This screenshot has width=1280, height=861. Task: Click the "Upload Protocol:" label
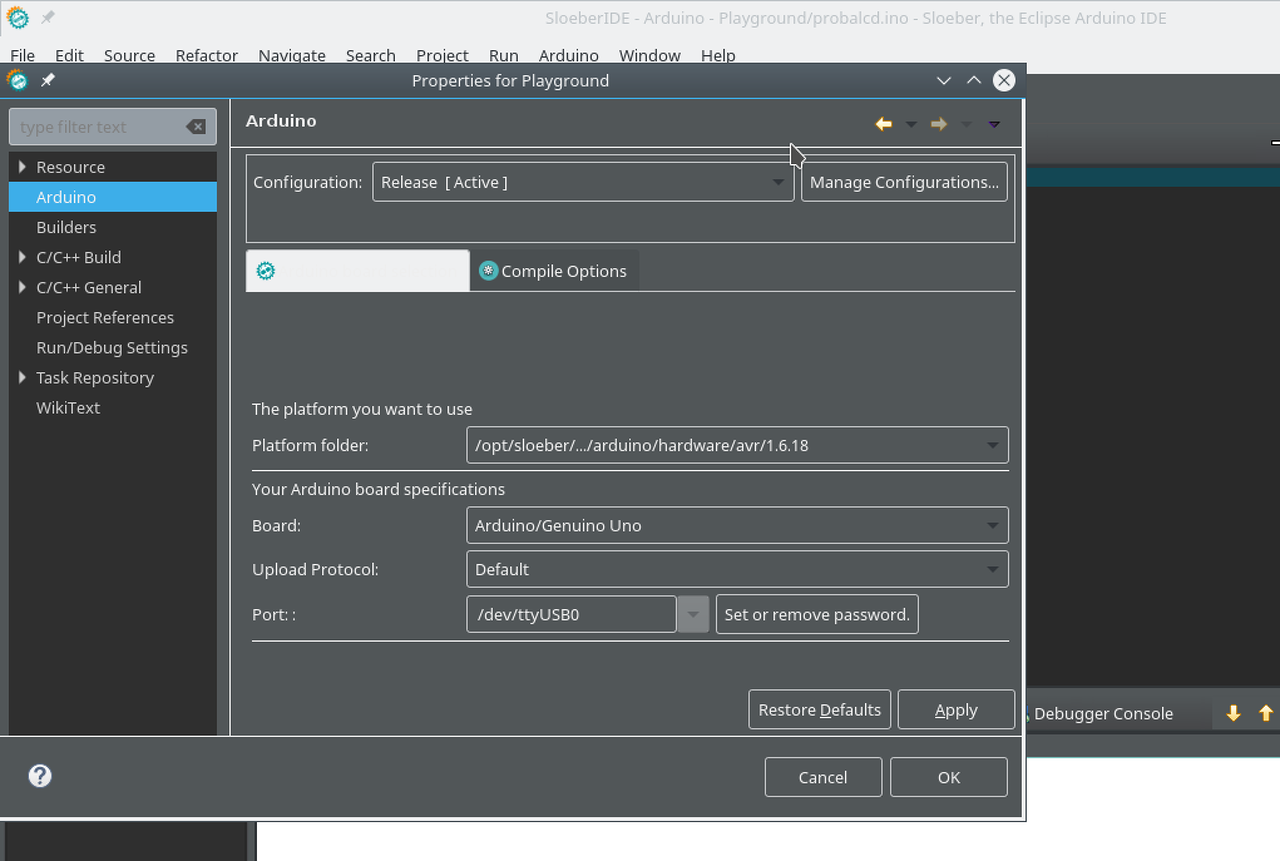[x=315, y=569]
